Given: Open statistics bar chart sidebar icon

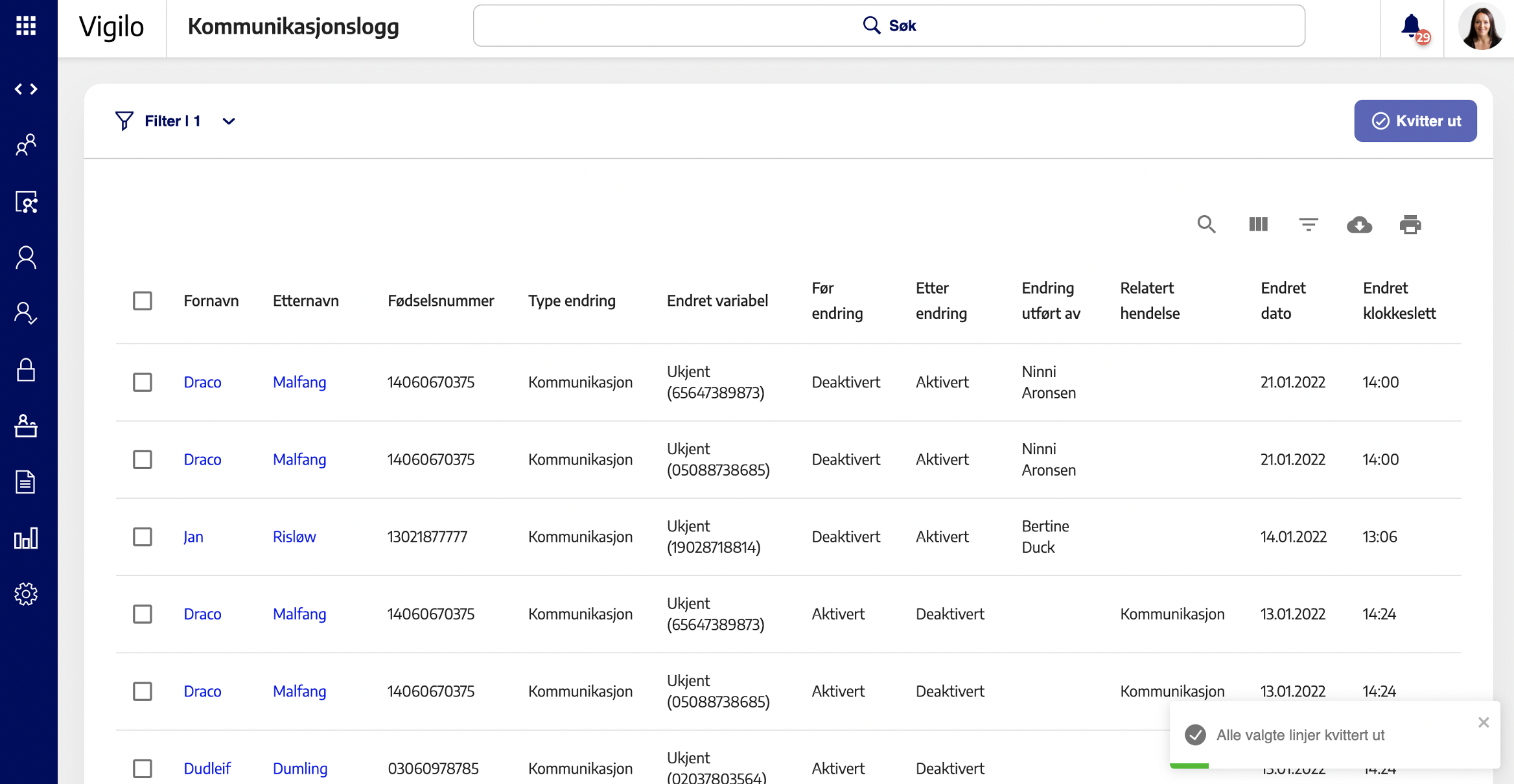Looking at the screenshot, I should pos(26,538).
